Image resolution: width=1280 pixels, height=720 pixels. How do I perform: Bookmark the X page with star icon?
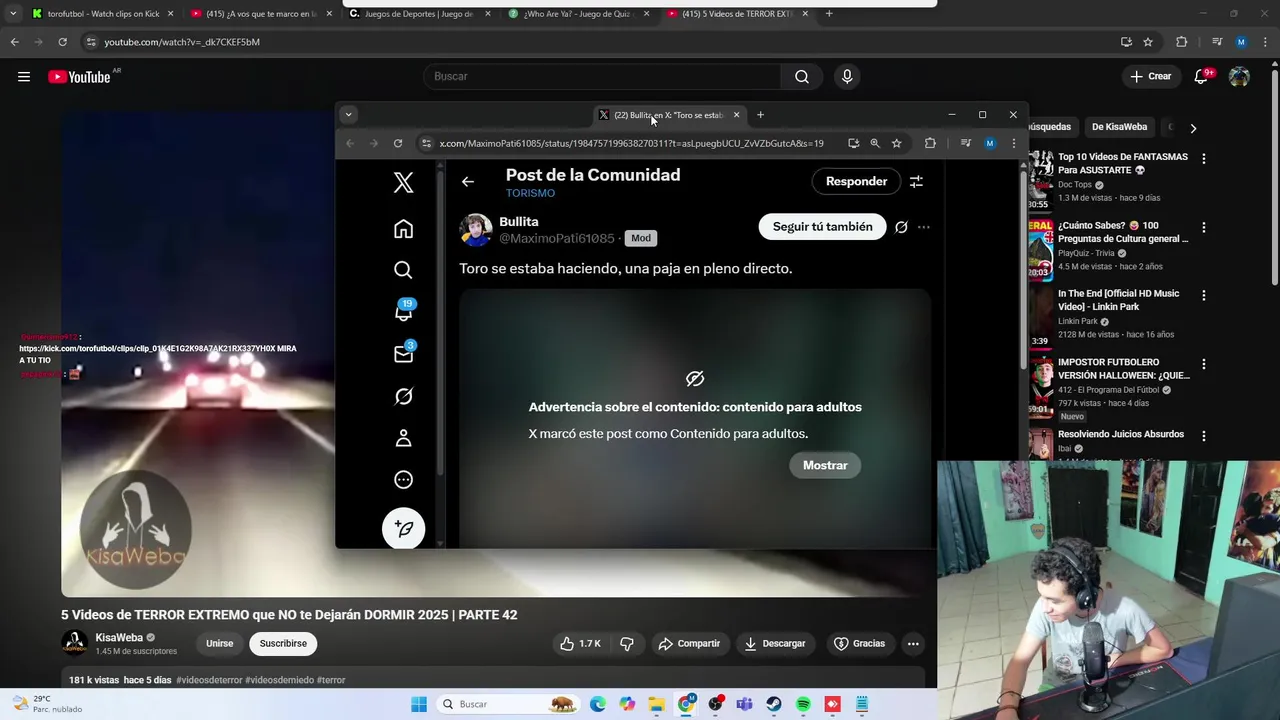897,143
